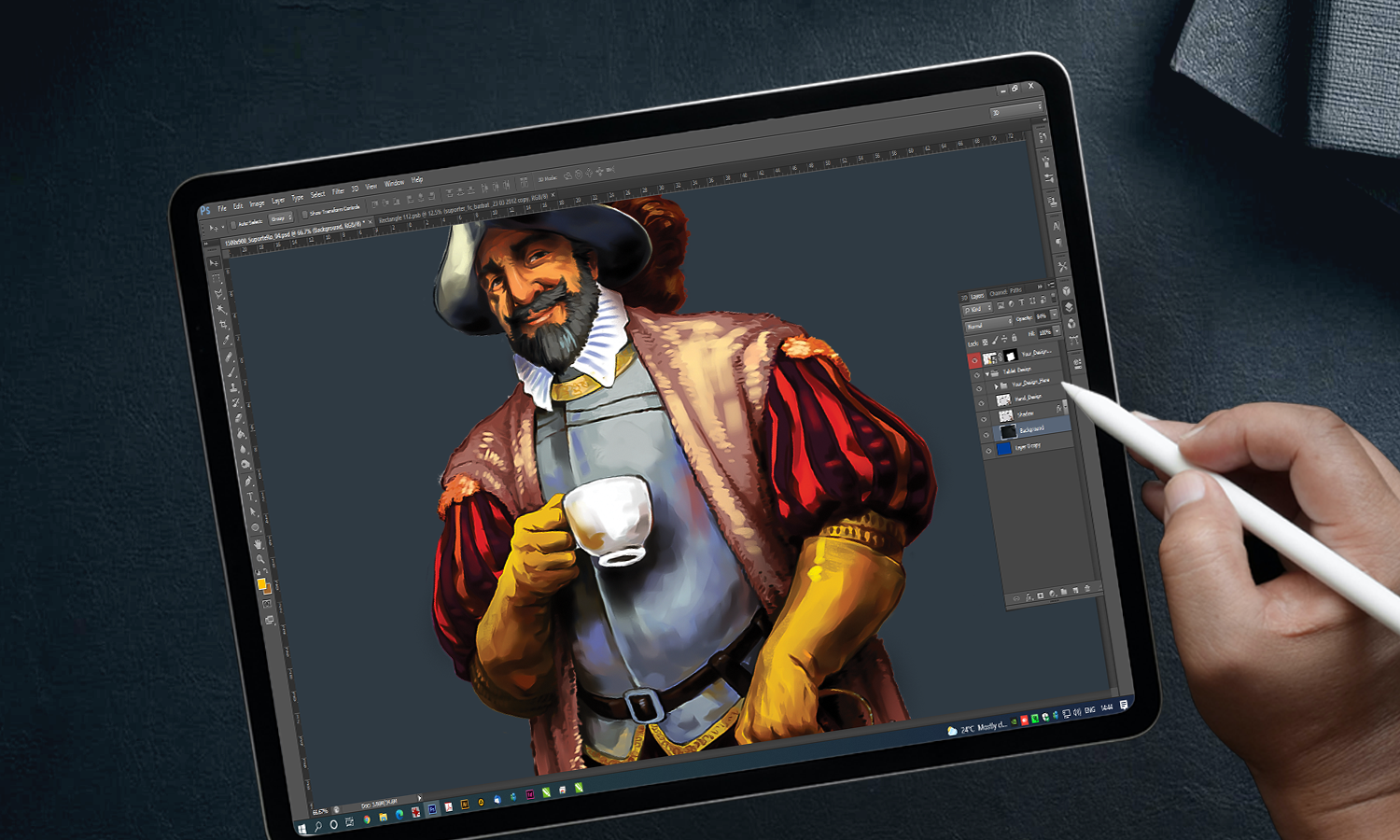Hide the Background layer
The image size is (1400, 840).
(x=987, y=434)
